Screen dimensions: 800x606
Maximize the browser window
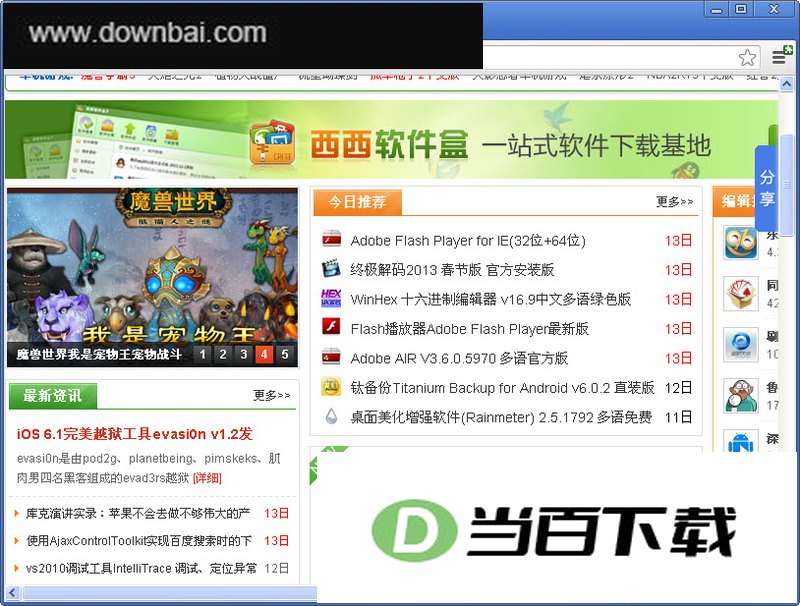[741, 9]
